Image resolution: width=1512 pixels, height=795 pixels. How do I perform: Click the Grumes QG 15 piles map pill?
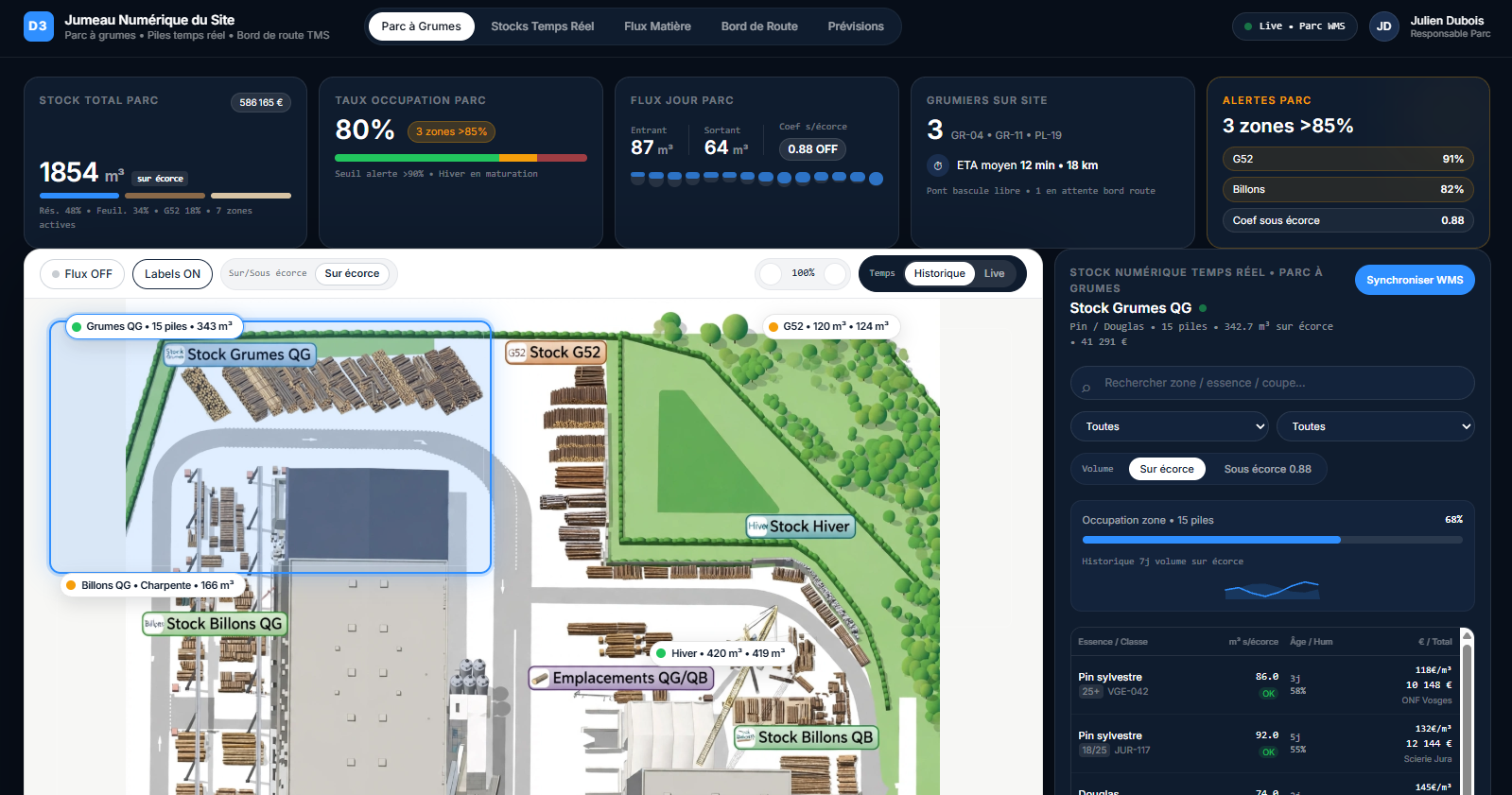[x=154, y=326]
